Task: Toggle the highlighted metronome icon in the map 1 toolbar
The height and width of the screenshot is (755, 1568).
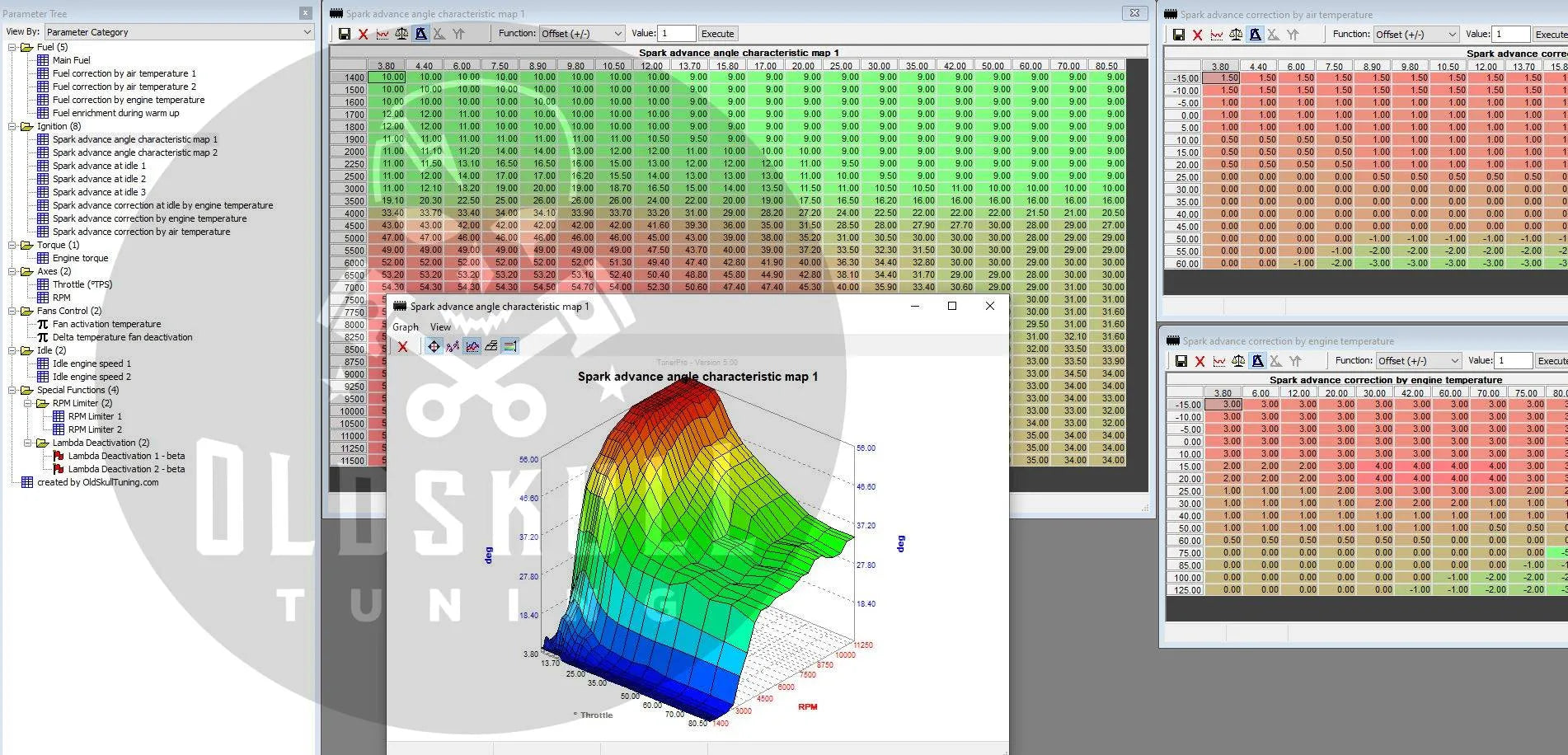Action: 420,34
